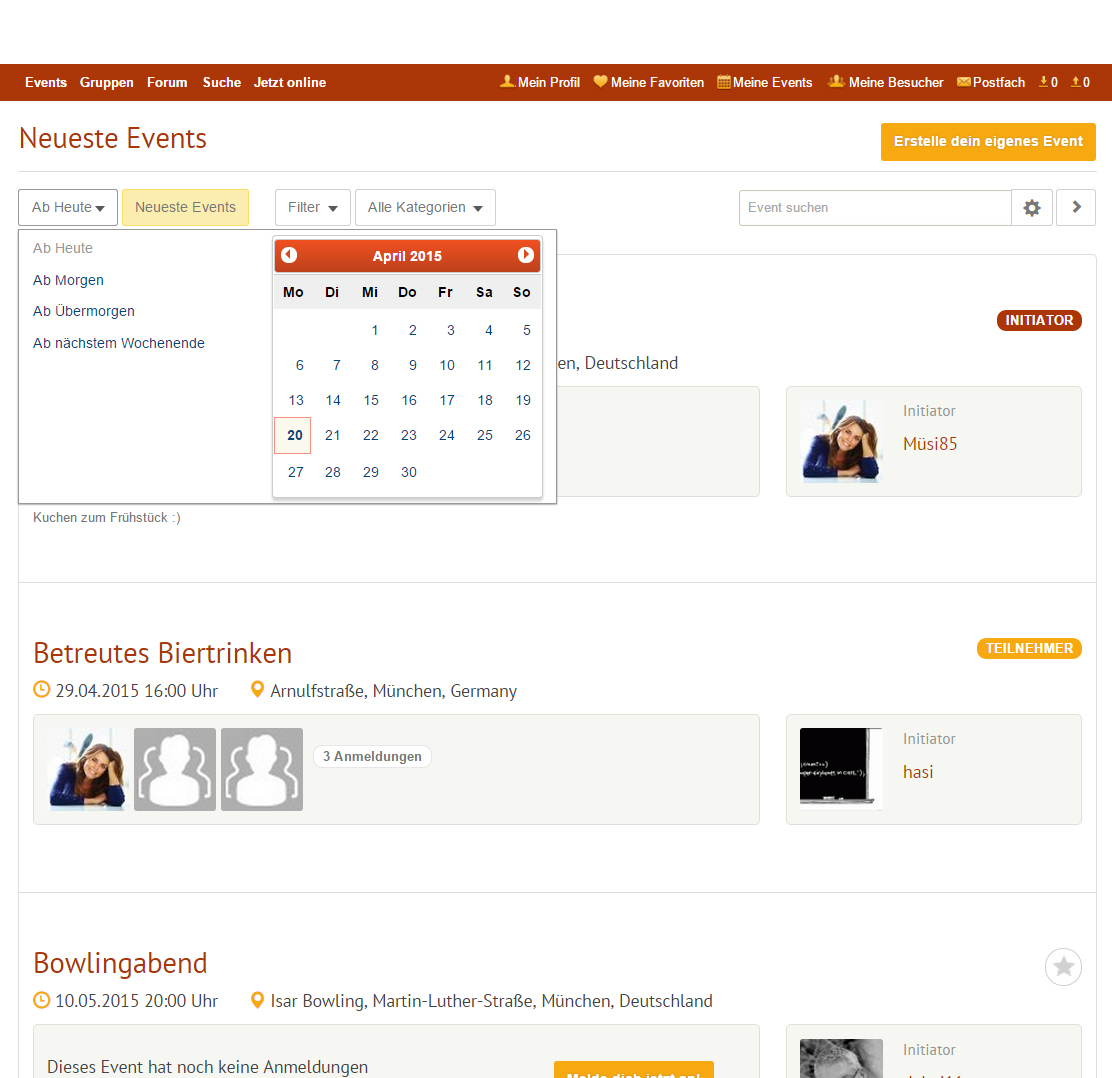The image size is (1112, 1078).
Task: Select April 25 in calendar
Action: pos(485,435)
